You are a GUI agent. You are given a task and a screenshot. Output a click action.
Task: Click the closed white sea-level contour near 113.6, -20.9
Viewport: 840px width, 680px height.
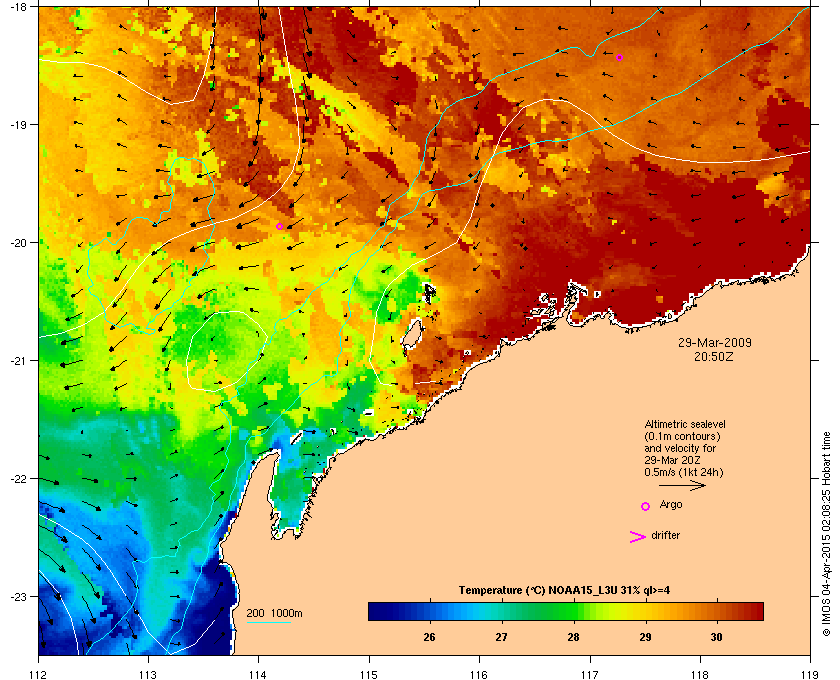click(x=227, y=351)
